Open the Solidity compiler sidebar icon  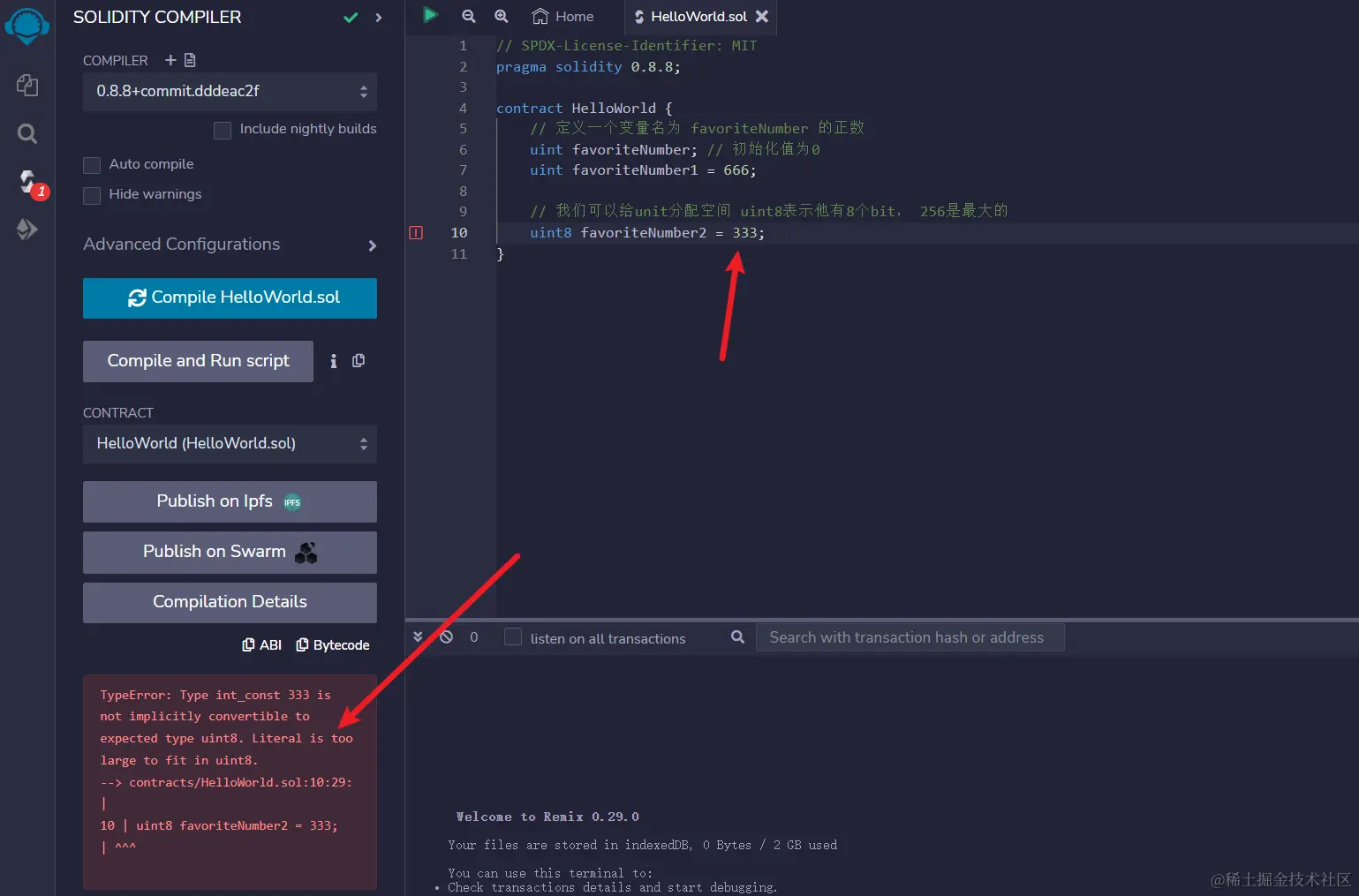(27, 183)
